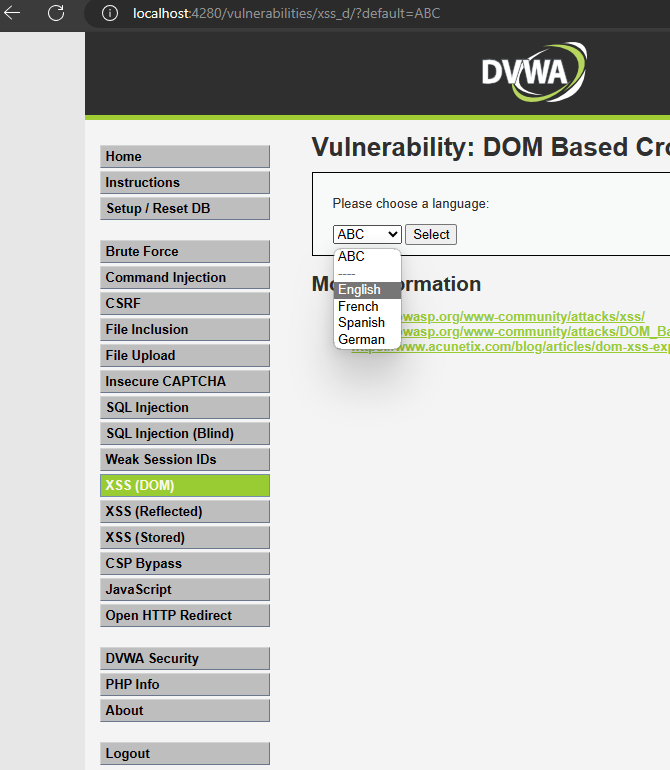Viewport: 670px width, 770px height.
Task: Navigate to SQL Injection (Blind)
Action: pos(185,434)
